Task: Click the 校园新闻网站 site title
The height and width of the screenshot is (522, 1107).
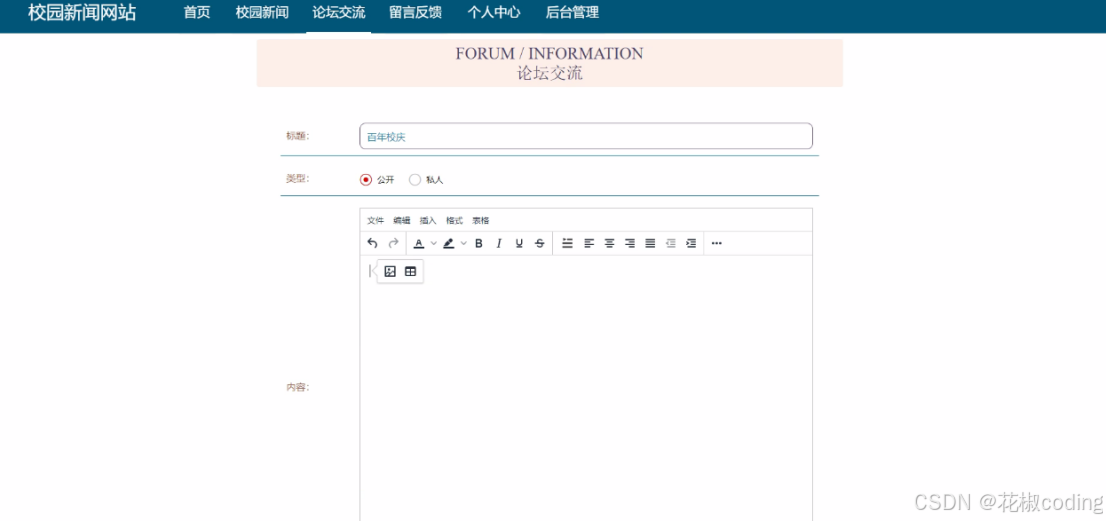Action: (82, 13)
